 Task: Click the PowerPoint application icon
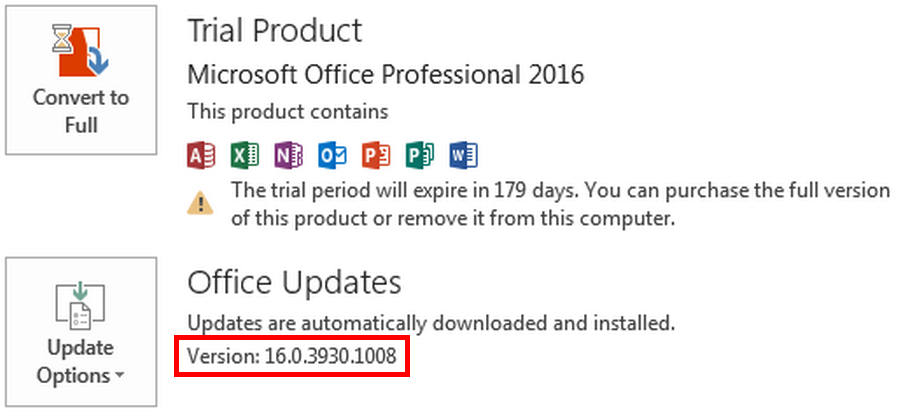(x=376, y=155)
